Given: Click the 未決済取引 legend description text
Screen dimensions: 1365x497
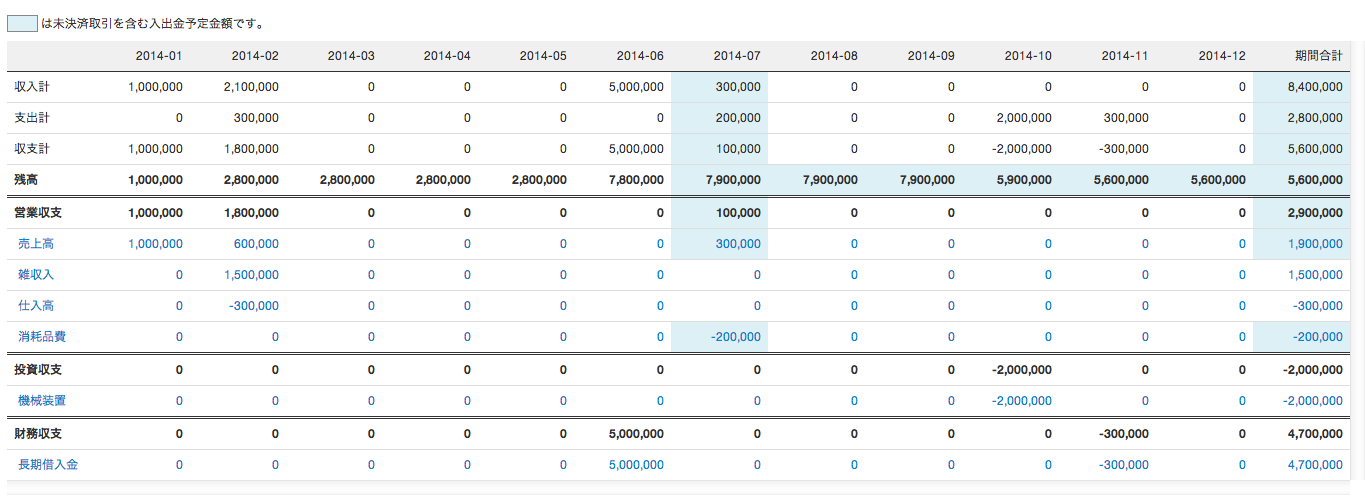Looking at the screenshot, I should point(153,22).
